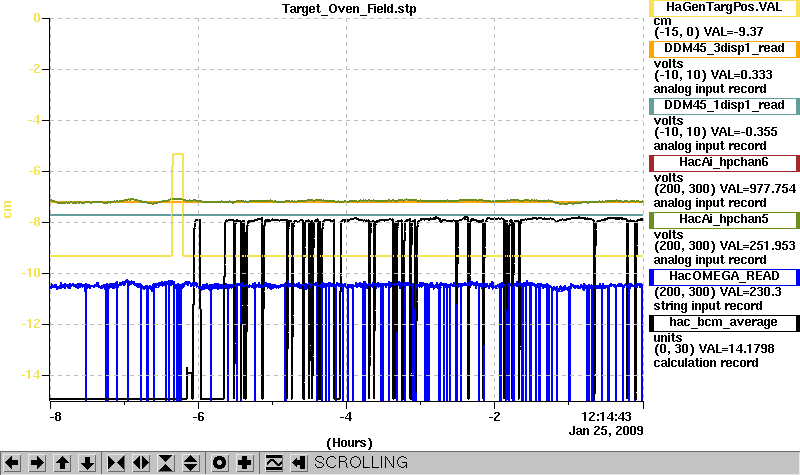Screen dimensions: 800x475
Task: Click the '(Hours)' x-axis label
Action: [349, 443]
